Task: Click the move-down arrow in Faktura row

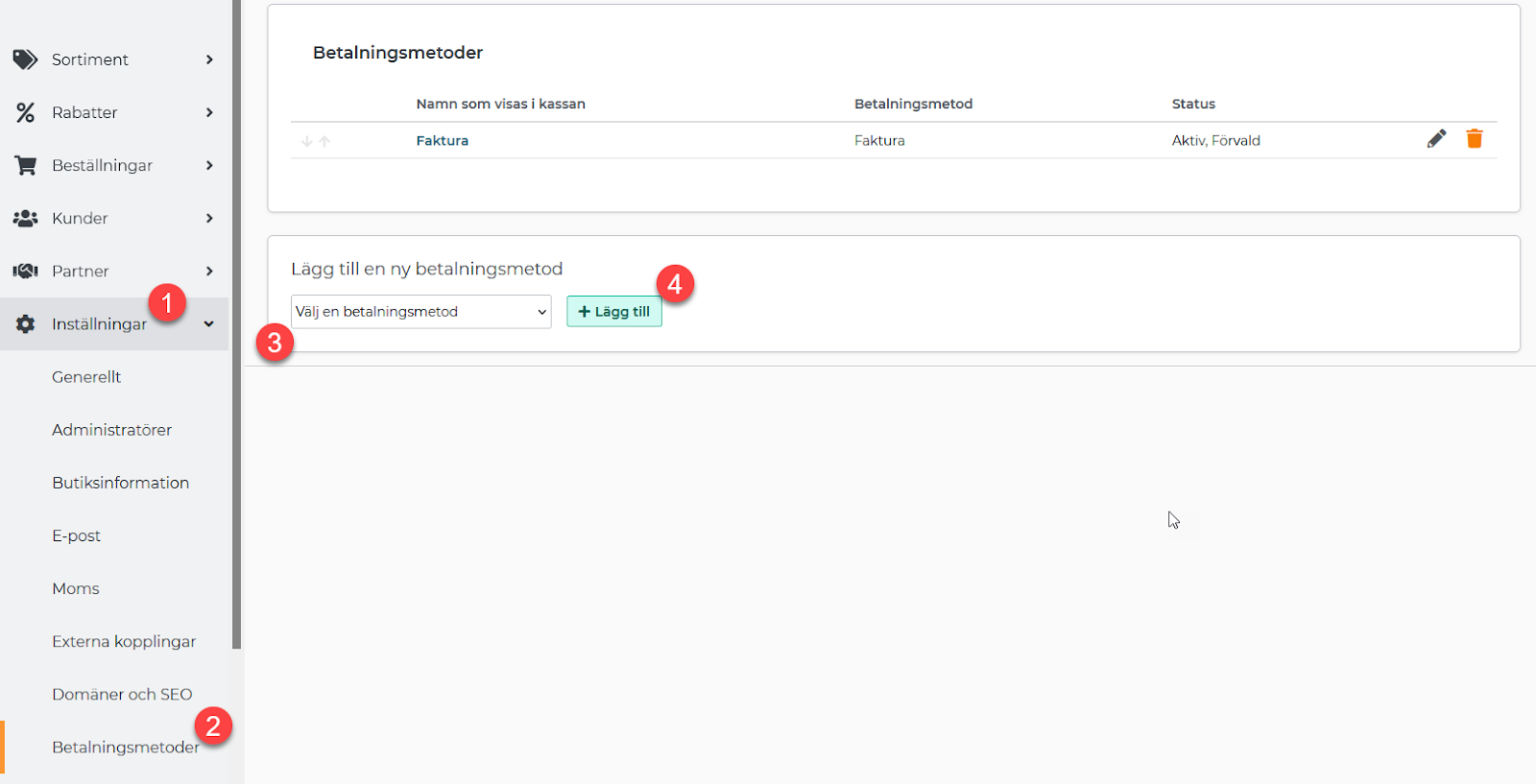Action: pos(307,141)
